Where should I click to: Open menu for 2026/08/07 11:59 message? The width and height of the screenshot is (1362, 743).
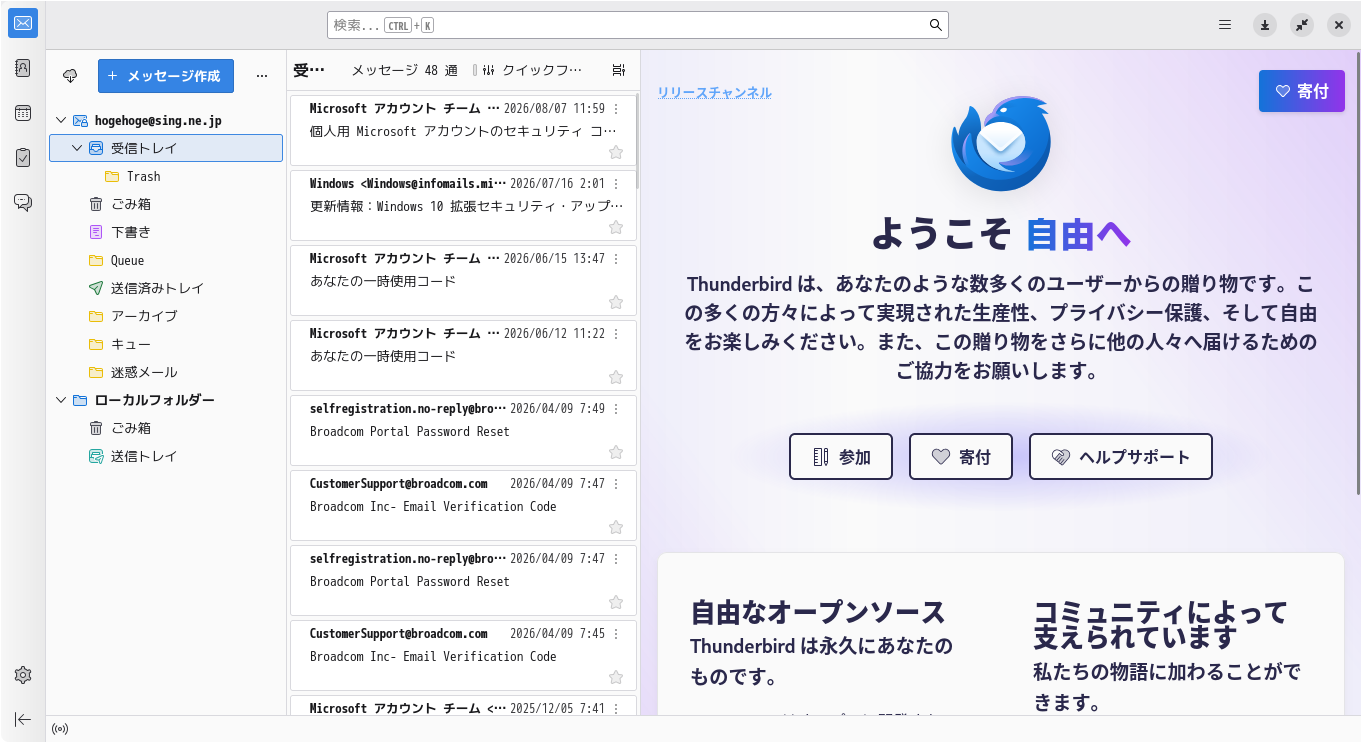[616, 108]
